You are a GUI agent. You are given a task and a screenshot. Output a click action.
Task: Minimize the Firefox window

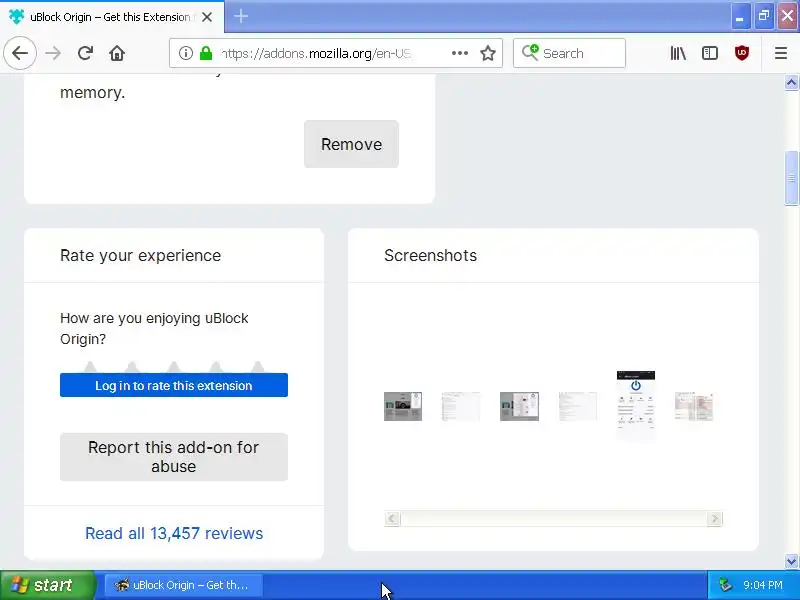point(739,17)
